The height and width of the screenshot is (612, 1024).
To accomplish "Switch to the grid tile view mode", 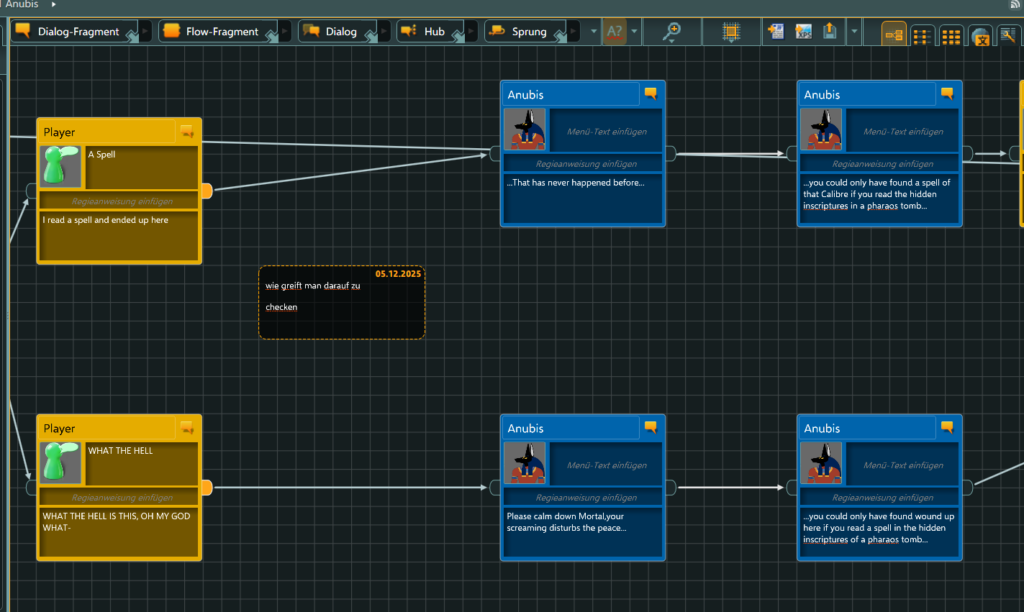I will point(952,37).
